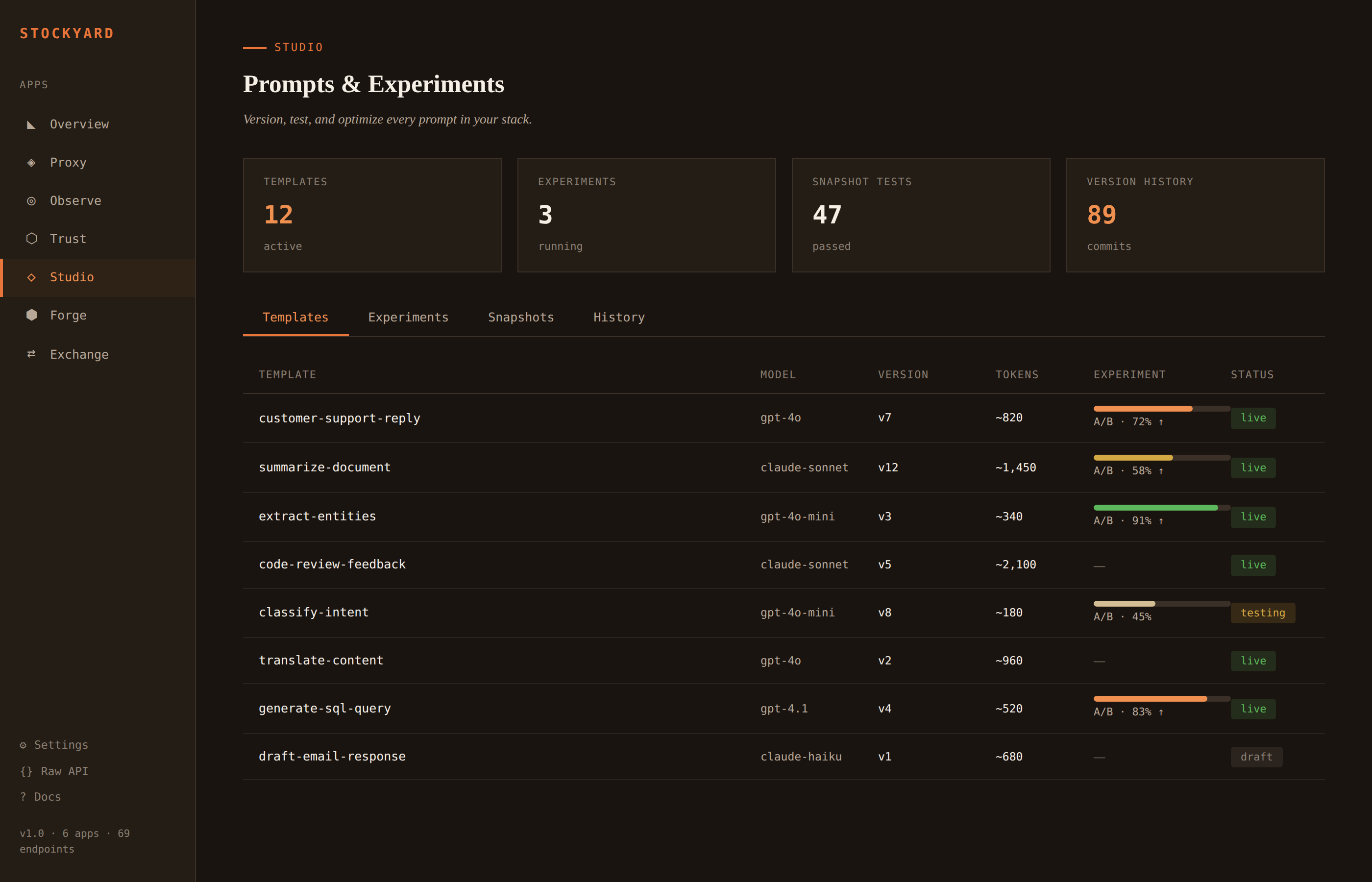Click the STOCKYARD logo text

pyautogui.click(x=67, y=33)
